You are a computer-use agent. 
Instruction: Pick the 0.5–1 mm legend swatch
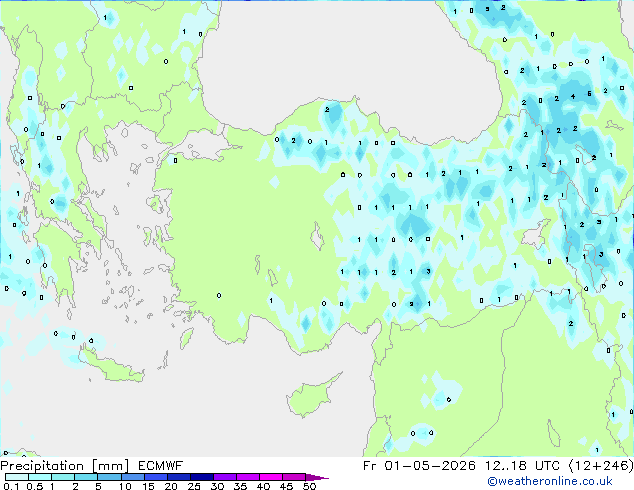[40, 477]
